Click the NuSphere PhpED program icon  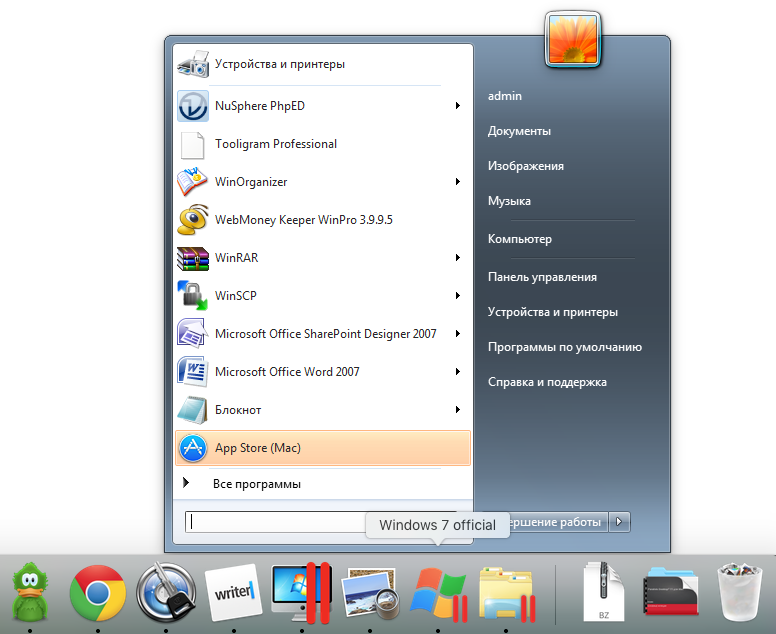(x=193, y=106)
